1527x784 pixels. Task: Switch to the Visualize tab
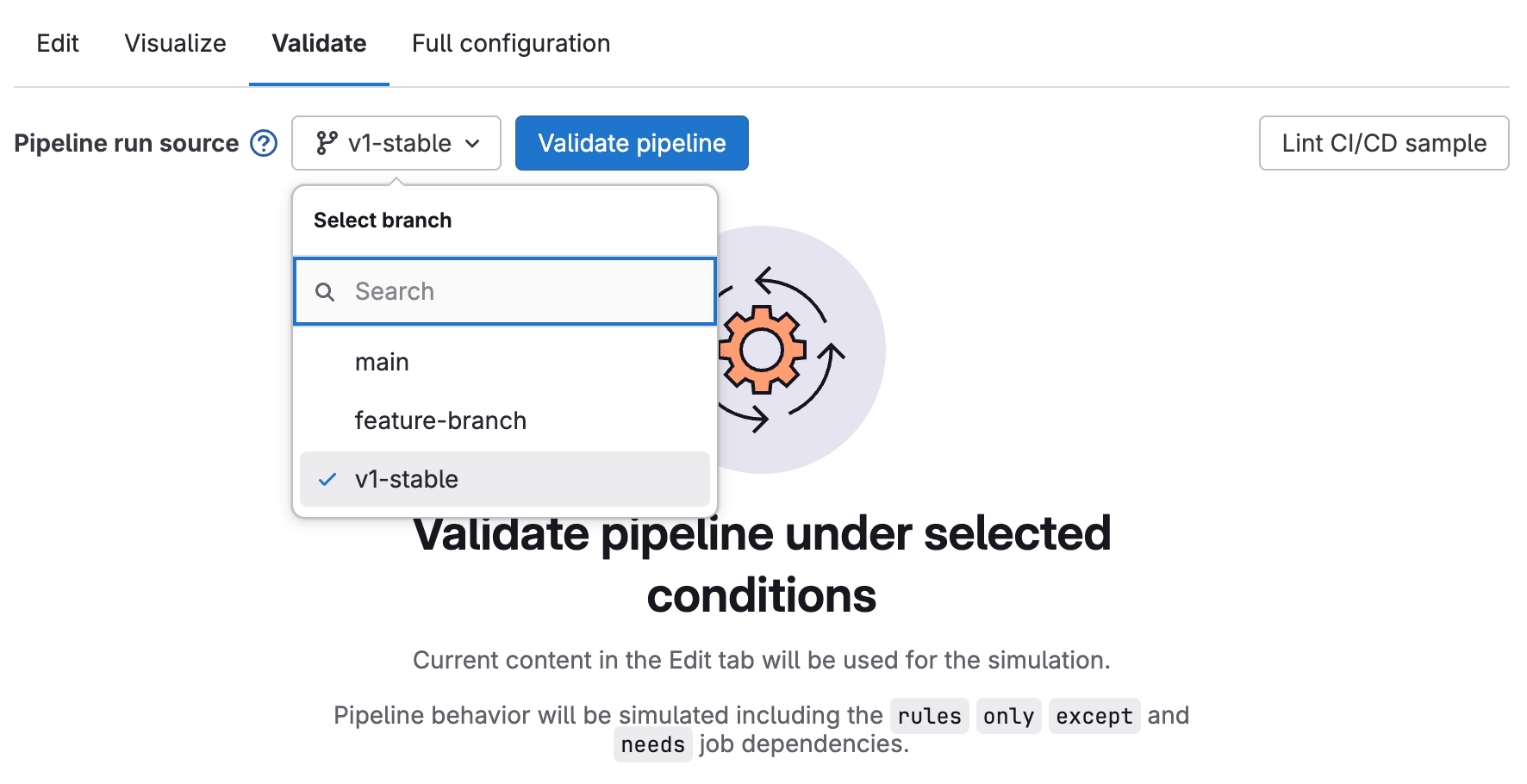175,43
